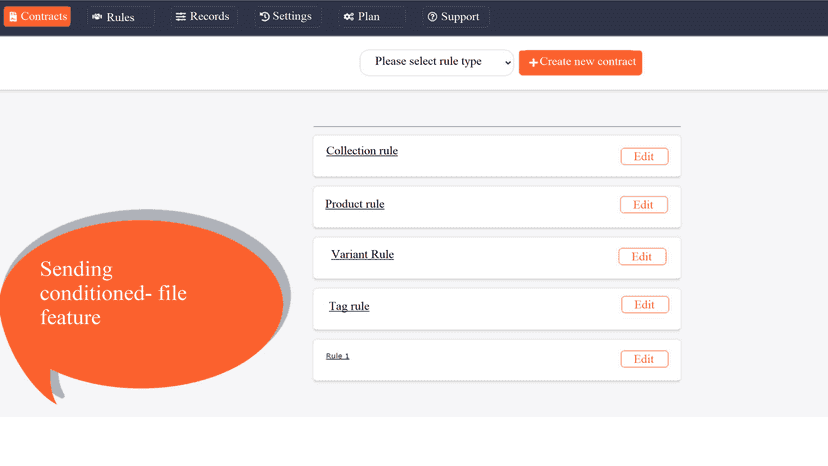Viewport: 828px width, 466px height.
Task: Open the Rule 1 link
Action: (337, 356)
